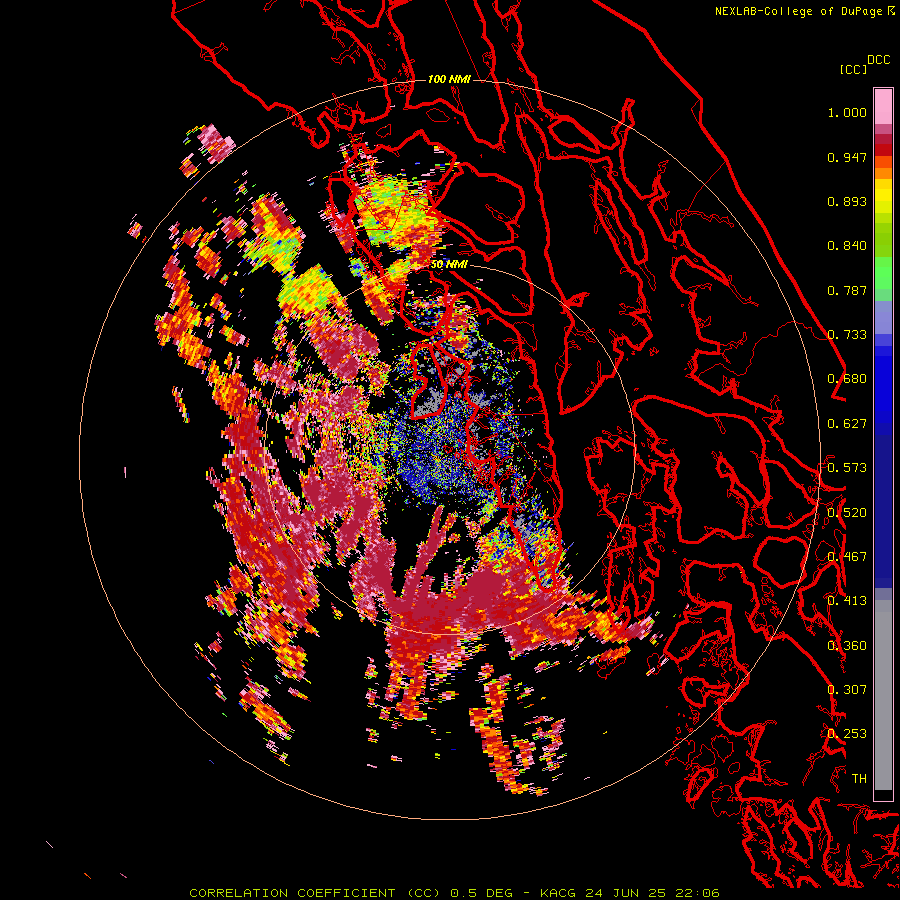Click the TH threshold label
Screen dimensions: 900x900
(x=859, y=778)
